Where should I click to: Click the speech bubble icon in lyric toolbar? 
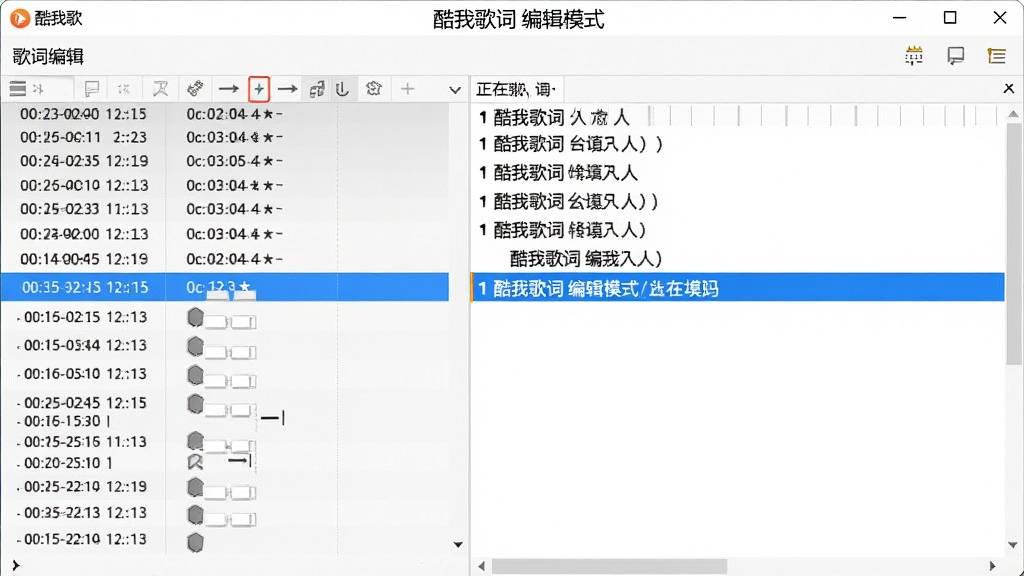tap(92, 89)
